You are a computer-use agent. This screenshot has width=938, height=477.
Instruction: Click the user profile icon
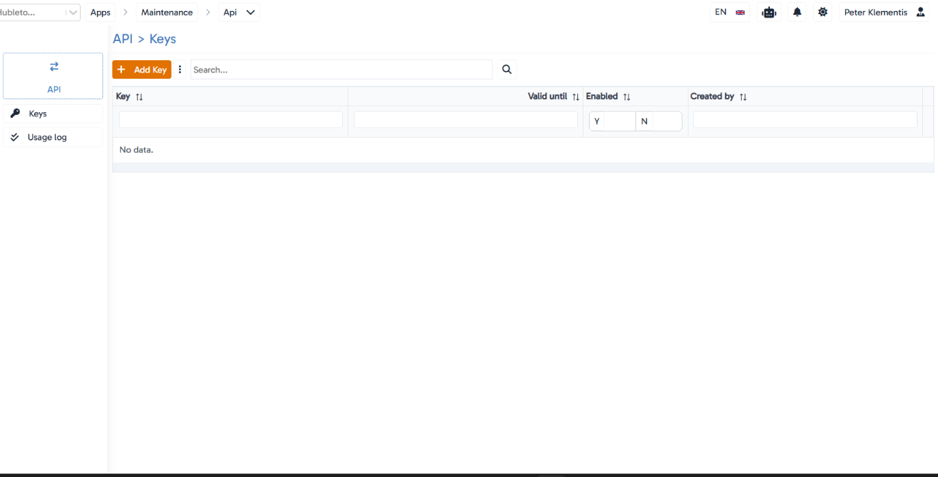pos(920,12)
